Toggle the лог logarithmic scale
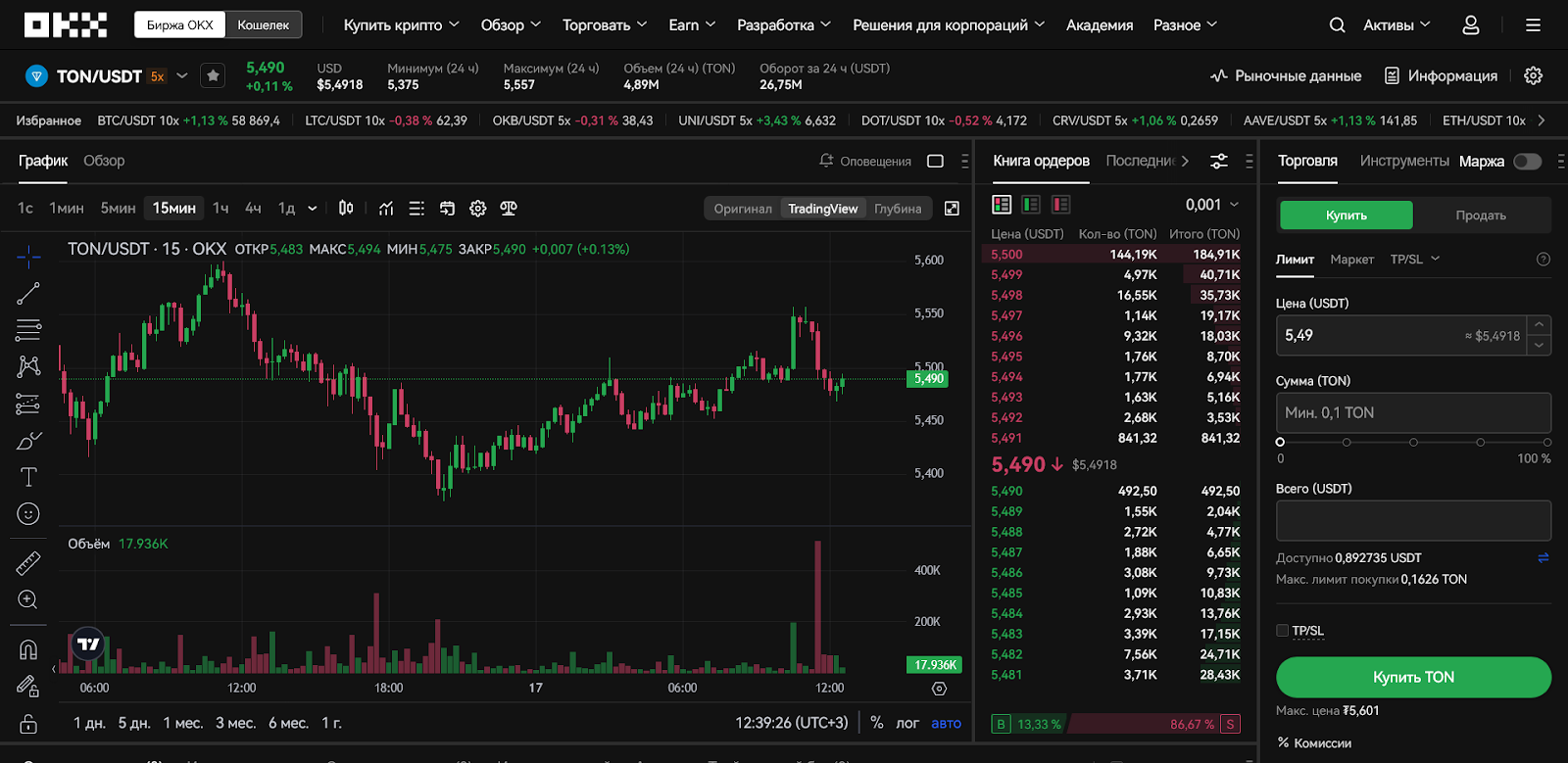This screenshot has width=1568, height=763. click(x=907, y=723)
